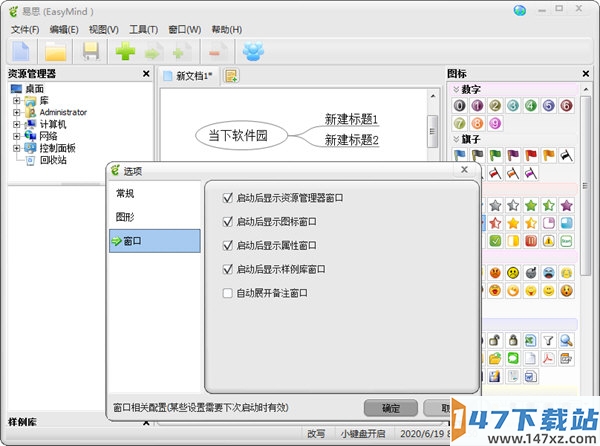Click the new tab note icon

[x=232, y=76]
